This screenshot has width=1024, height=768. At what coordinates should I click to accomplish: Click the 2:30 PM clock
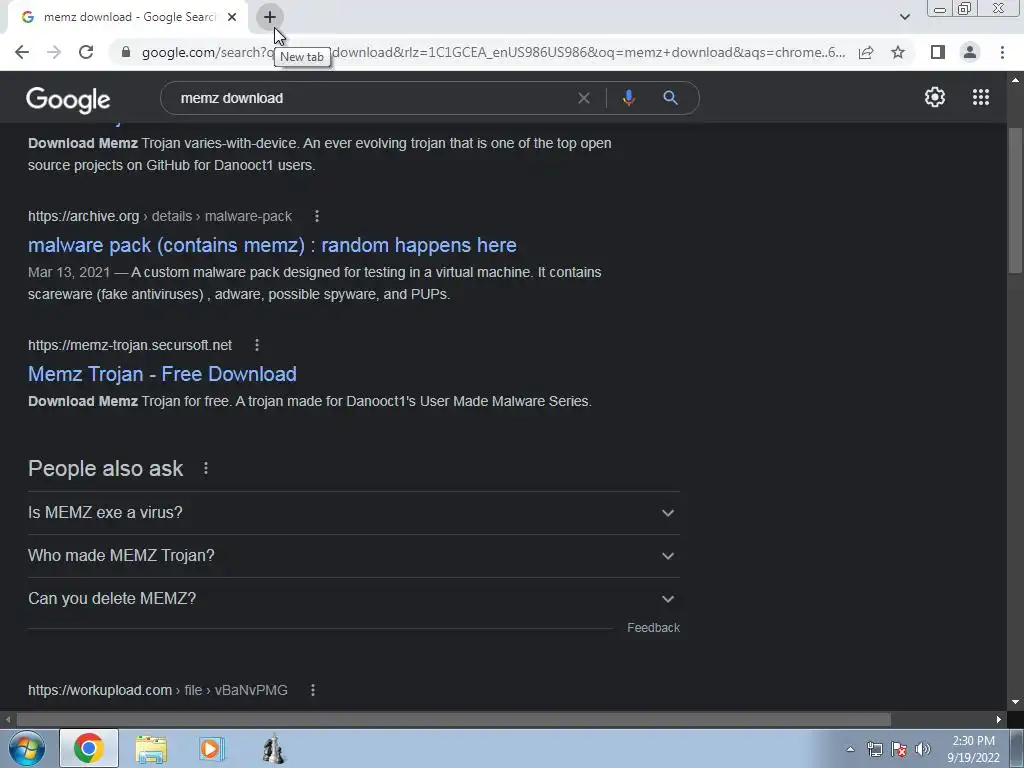[x=973, y=741]
